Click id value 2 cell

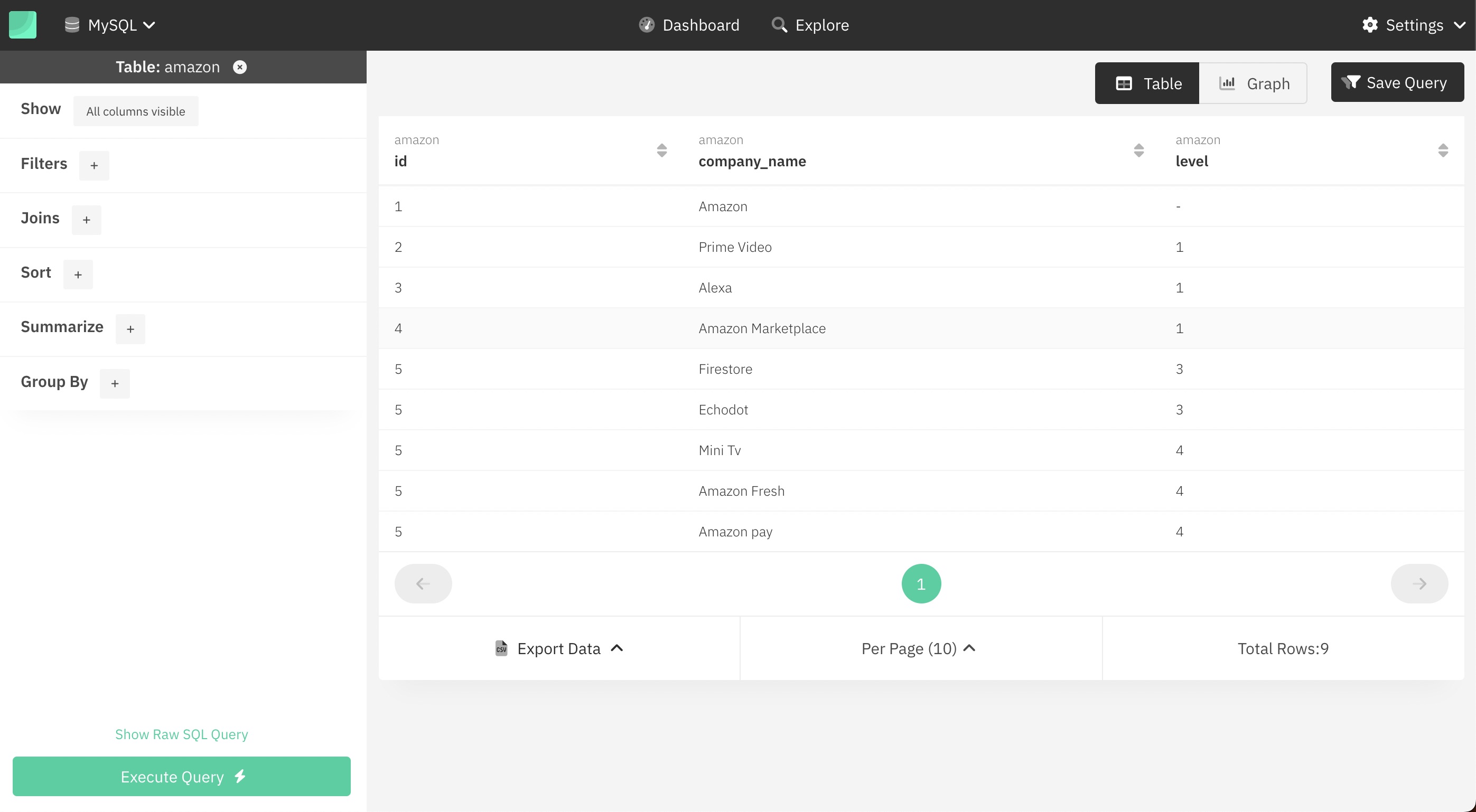click(x=398, y=247)
